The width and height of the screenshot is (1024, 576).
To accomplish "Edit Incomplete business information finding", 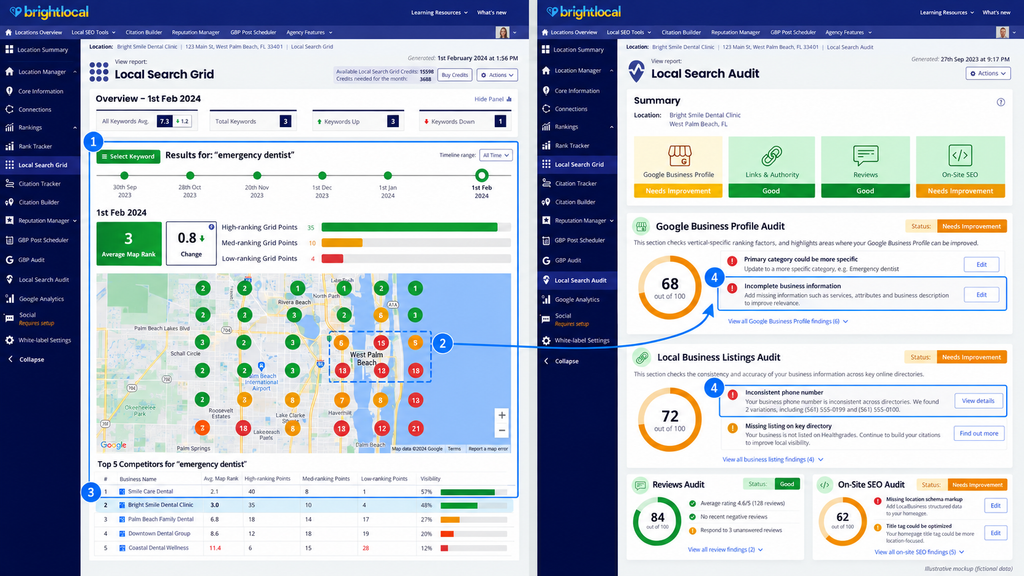I will pyautogui.click(x=982, y=295).
